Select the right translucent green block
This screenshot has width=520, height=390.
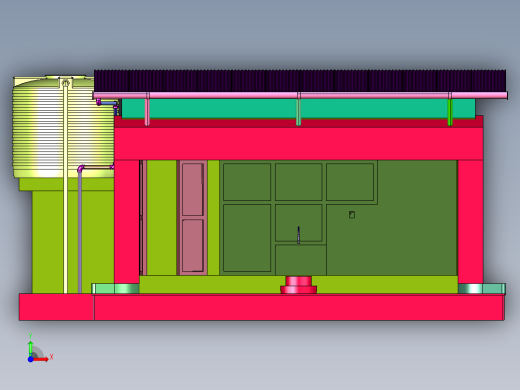482,289
